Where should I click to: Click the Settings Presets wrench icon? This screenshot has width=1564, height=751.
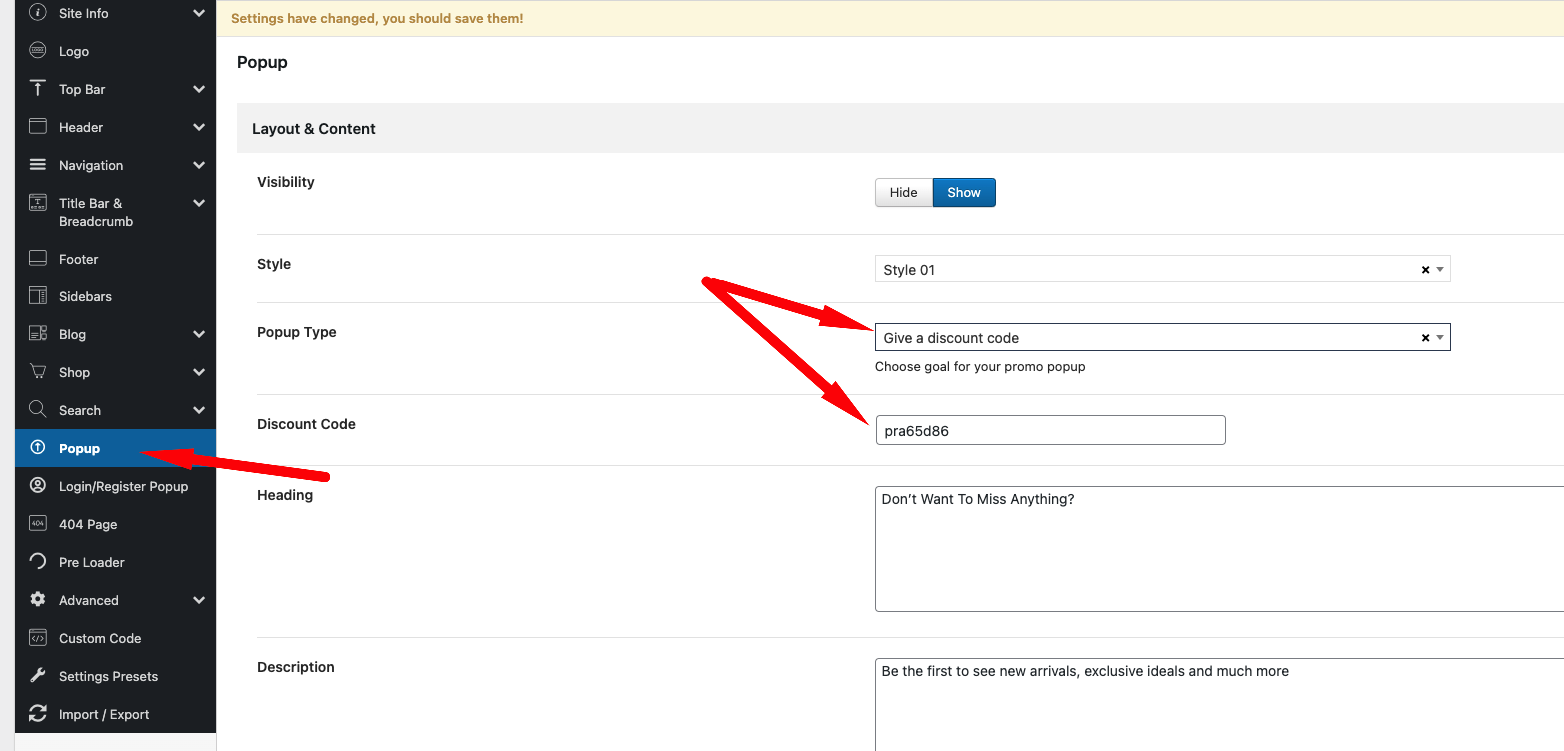(x=38, y=676)
